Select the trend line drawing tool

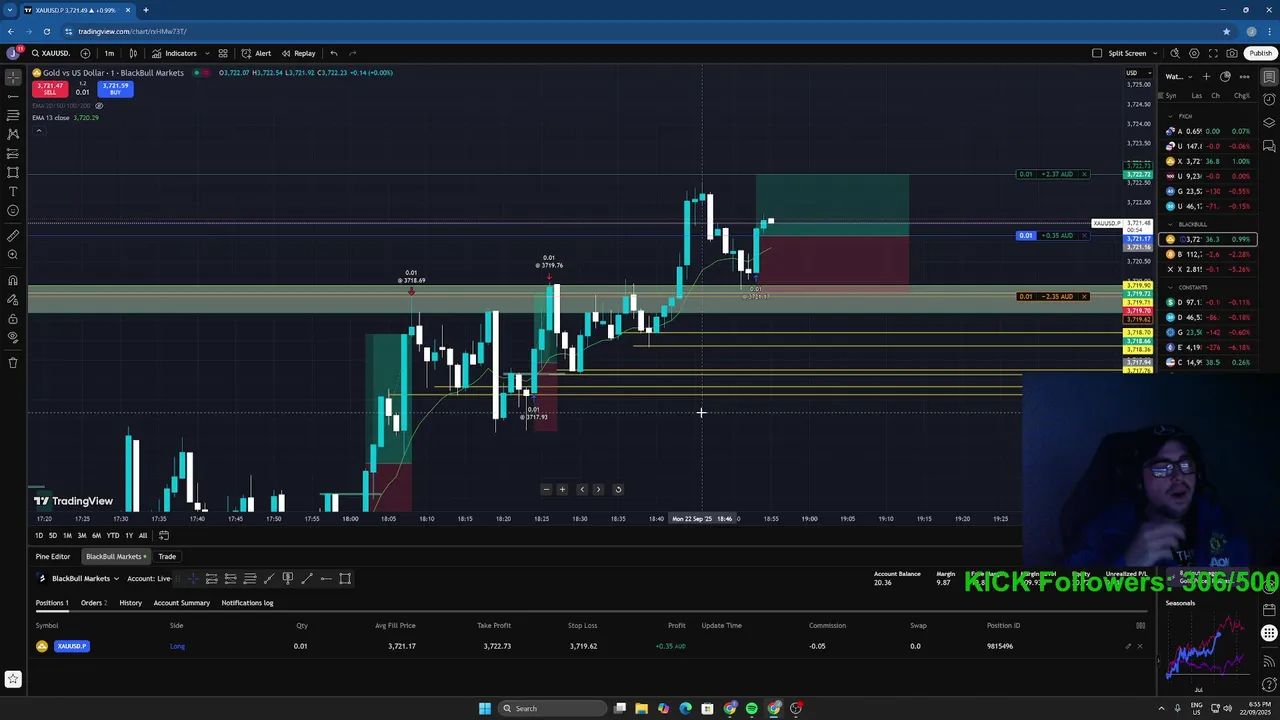pyautogui.click(x=13, y=96)
